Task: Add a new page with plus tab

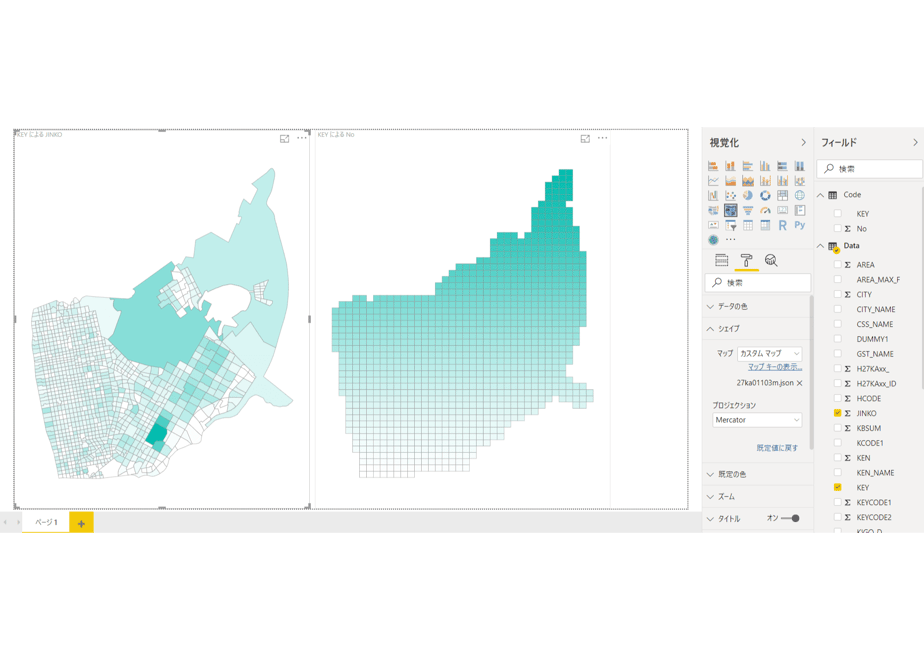Action: 81,523
